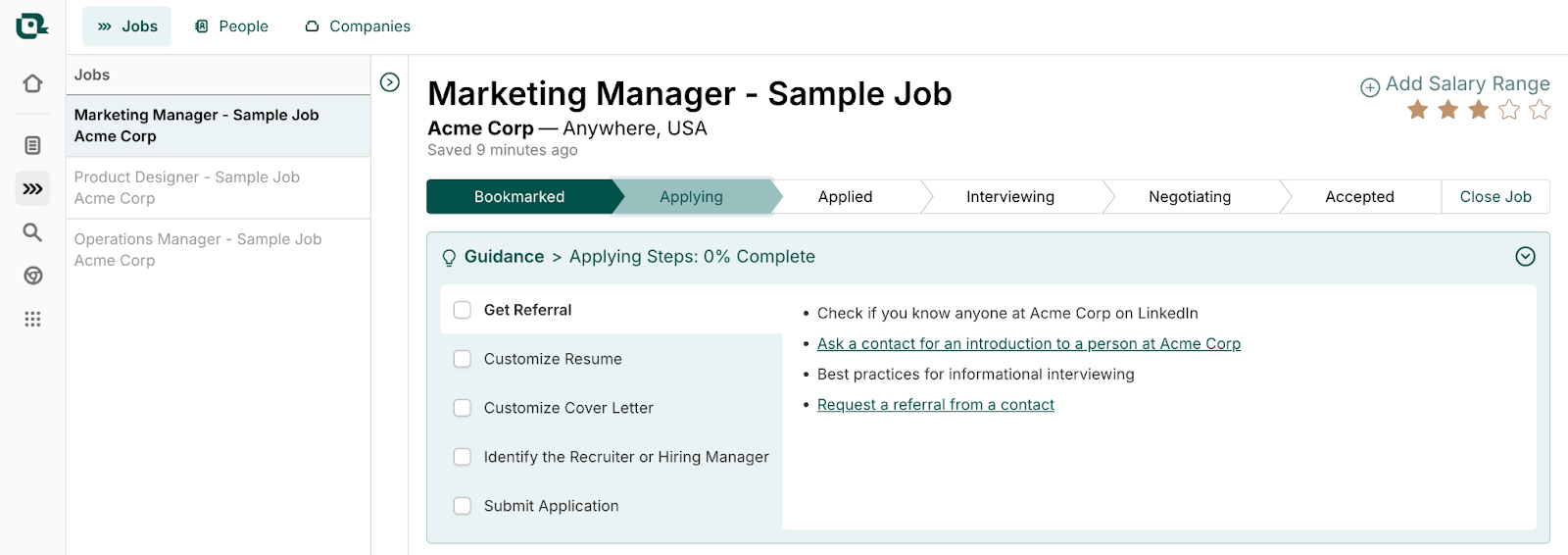Check the Get Referral checkbox
Viewport: 1568px width, 555px height.
point(463,310)
